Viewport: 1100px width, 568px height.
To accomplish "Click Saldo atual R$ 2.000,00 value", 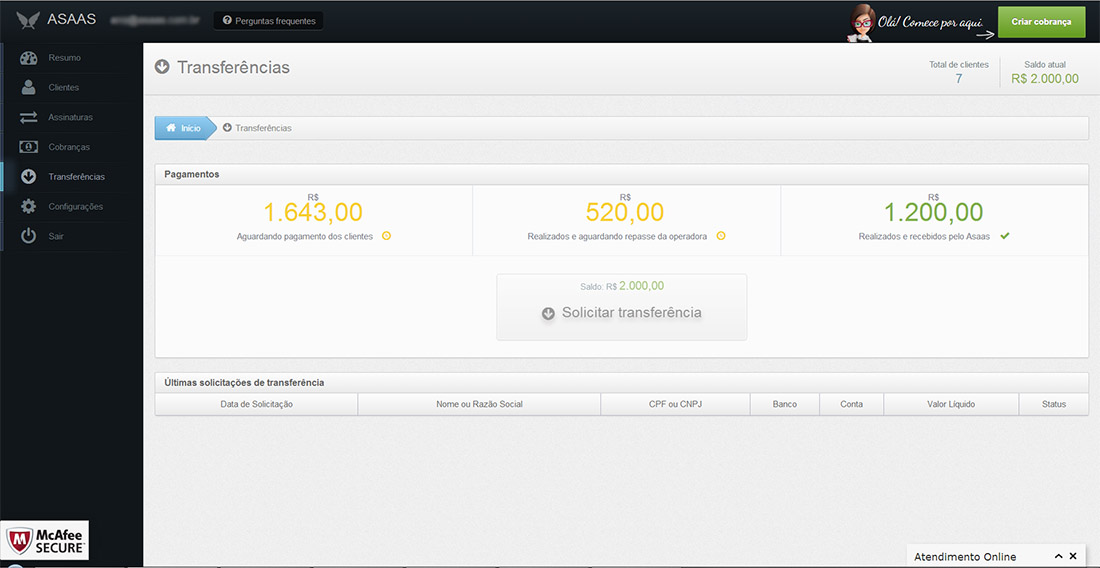I will click(1045, 79).
